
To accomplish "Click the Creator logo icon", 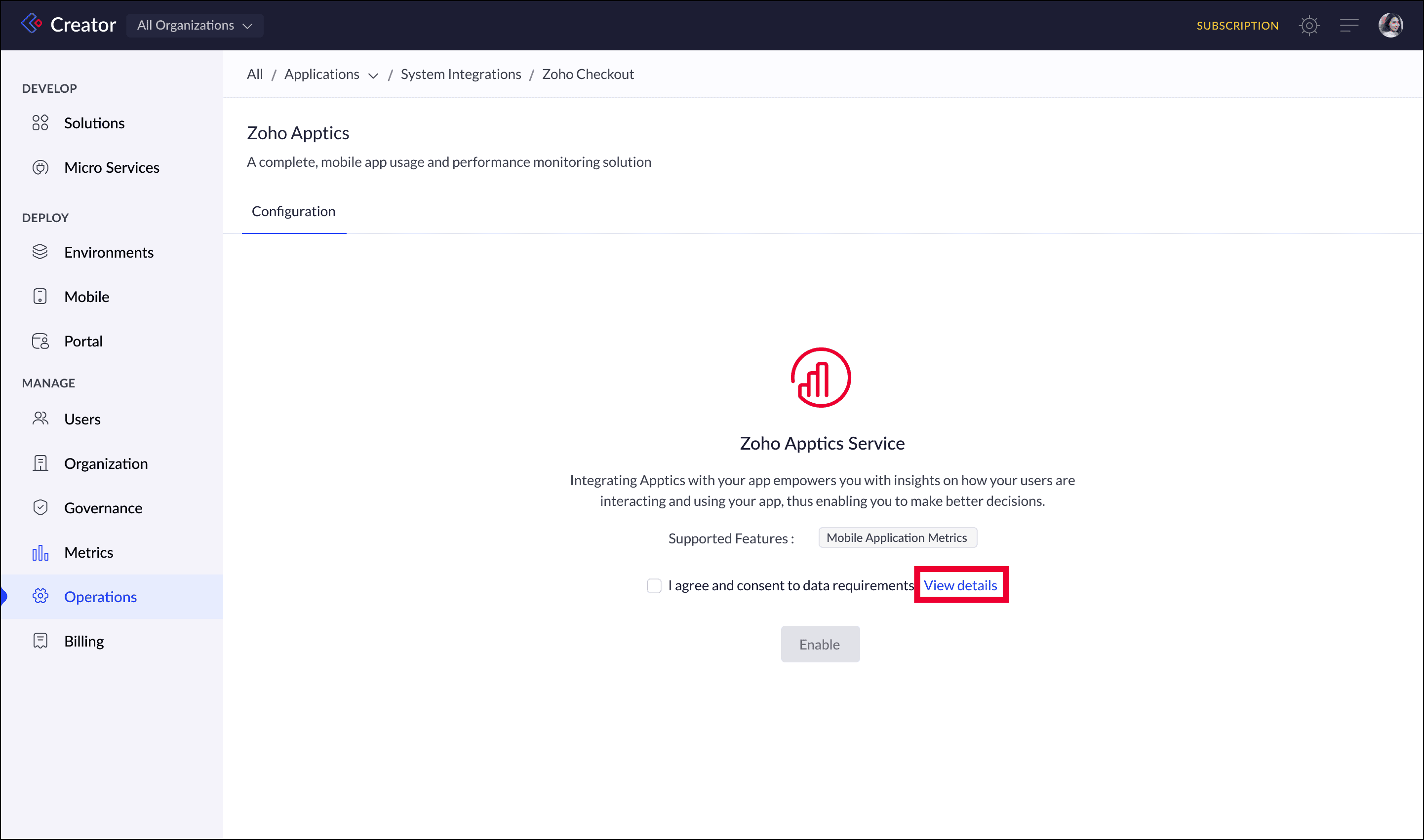I will 31,24.
